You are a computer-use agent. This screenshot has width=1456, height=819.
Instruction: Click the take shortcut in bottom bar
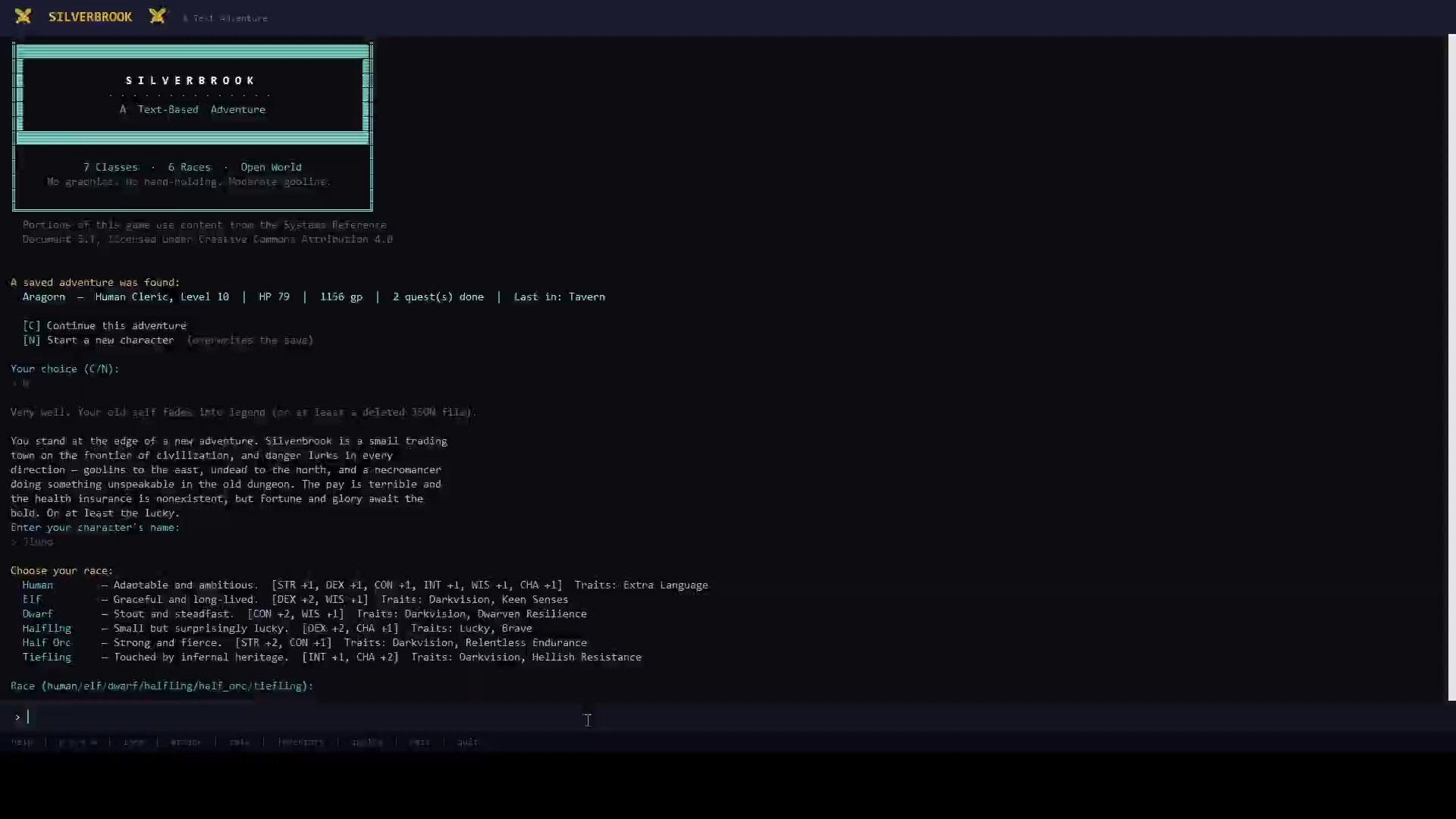click(239, 742)
